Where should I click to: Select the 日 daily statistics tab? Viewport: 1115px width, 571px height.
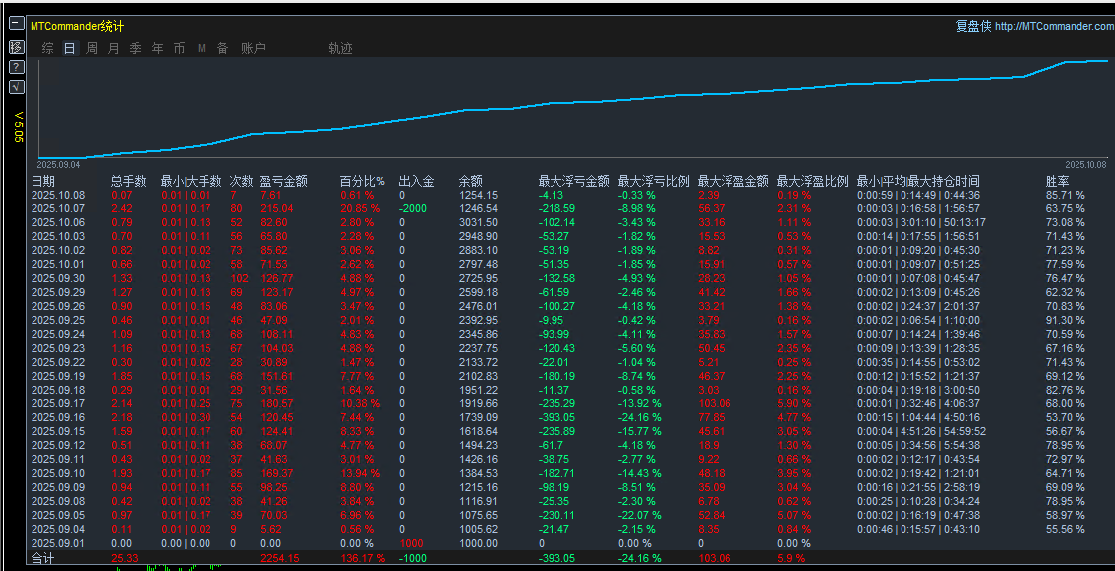(x=69, y=48)
